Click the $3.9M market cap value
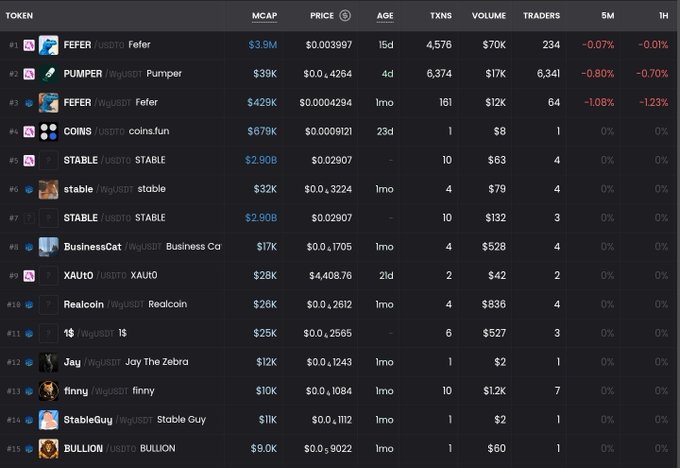680x468 pixels. [263, 45]
